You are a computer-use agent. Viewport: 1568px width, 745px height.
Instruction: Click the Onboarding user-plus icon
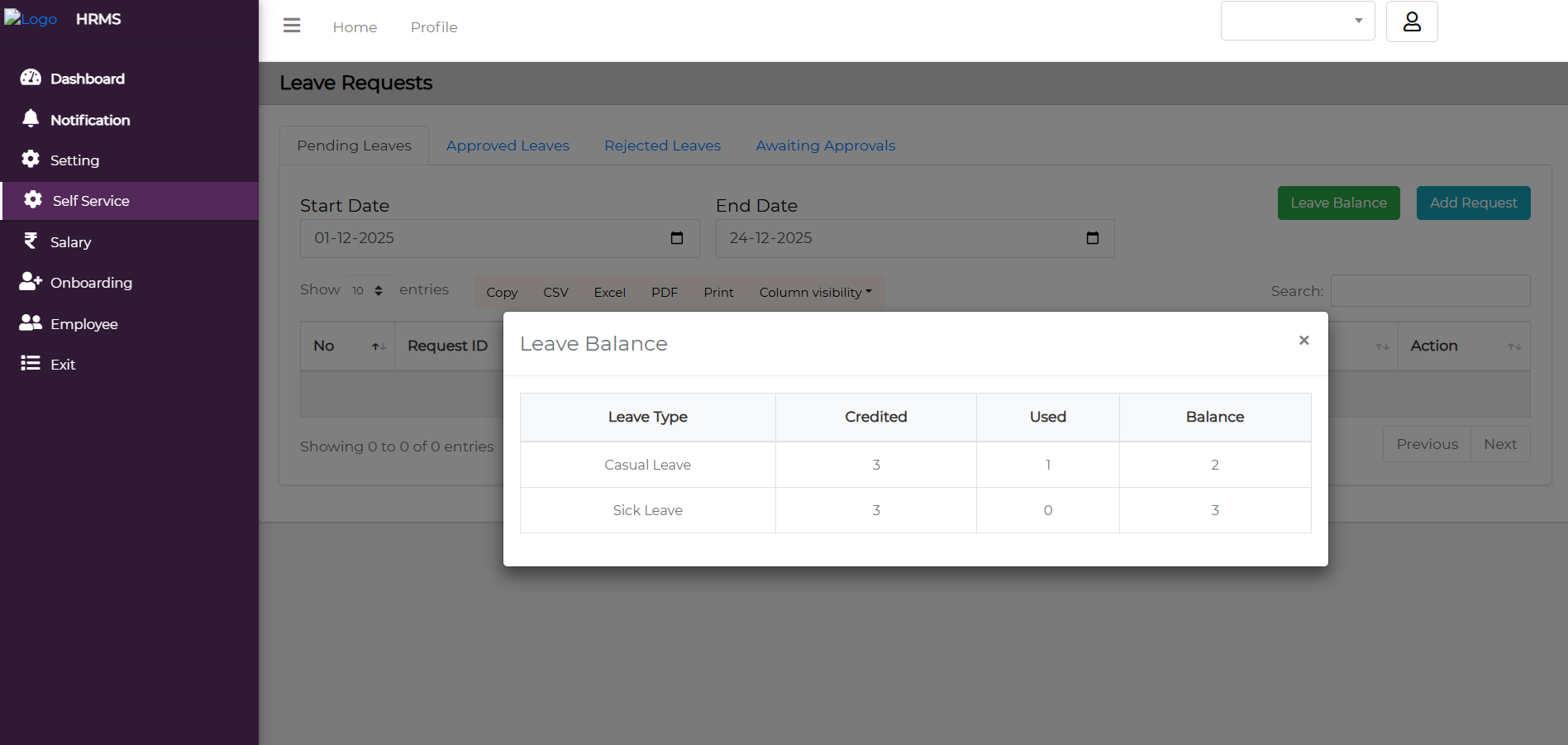pos(31,282)
